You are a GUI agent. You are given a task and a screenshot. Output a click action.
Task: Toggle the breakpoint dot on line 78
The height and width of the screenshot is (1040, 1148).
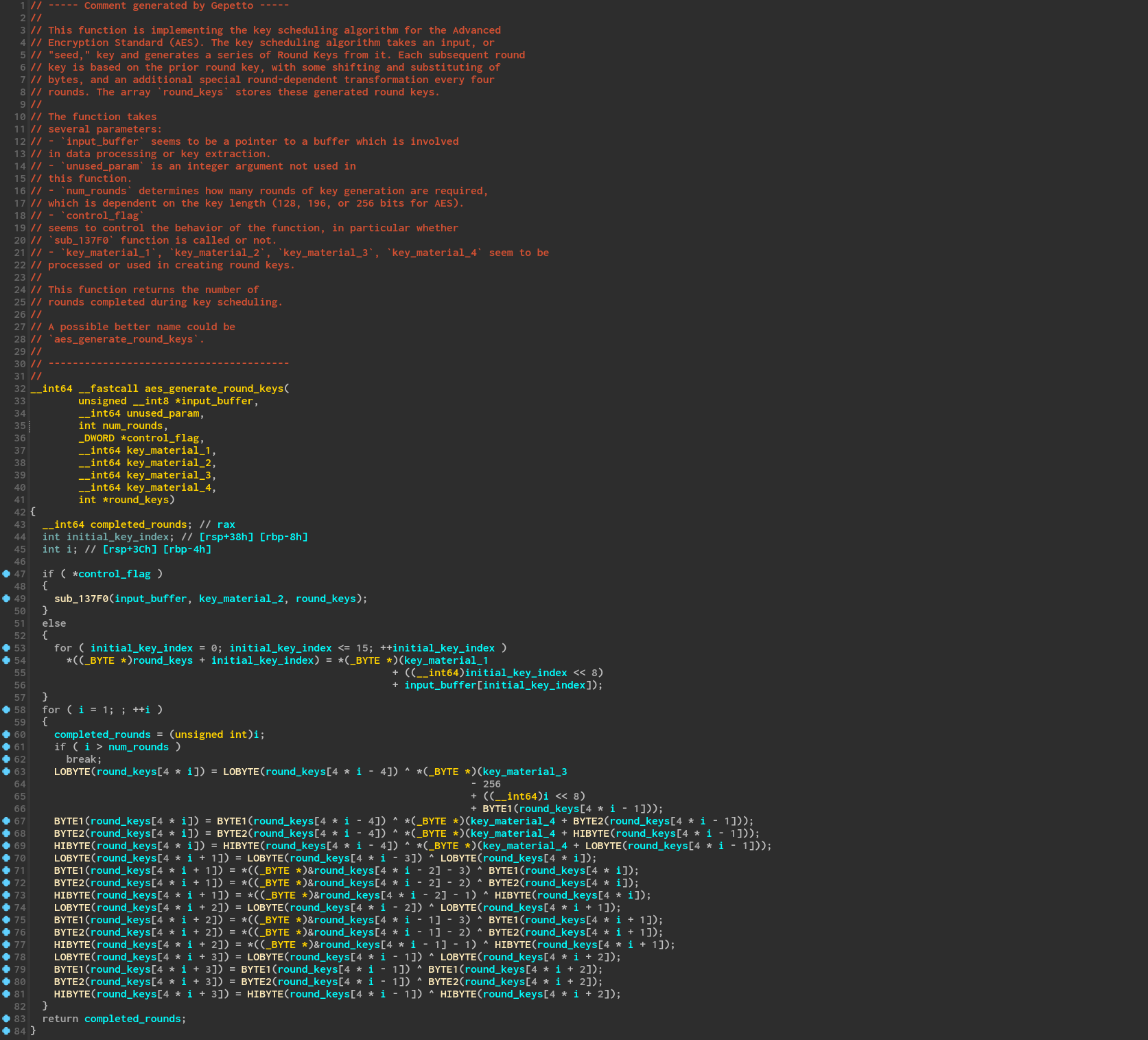tap(6, 957)
